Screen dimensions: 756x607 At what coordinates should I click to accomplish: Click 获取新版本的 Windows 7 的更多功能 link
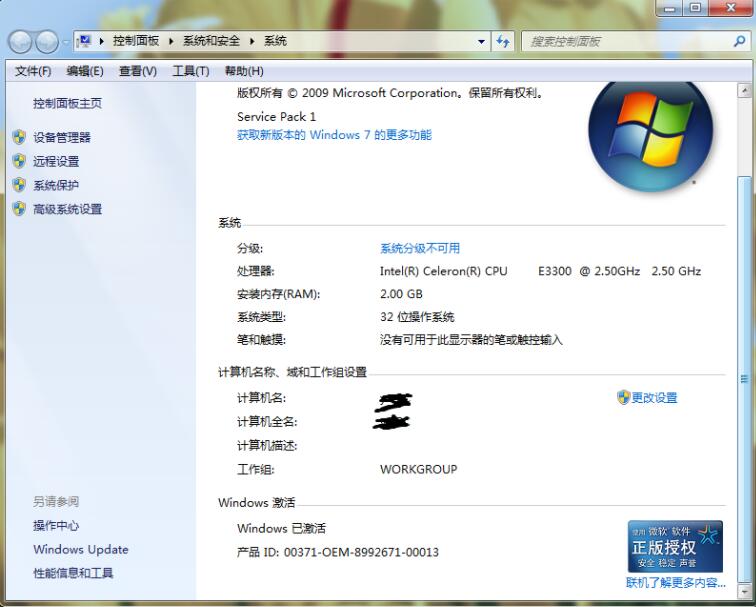pyautogui.click(x=334, y=135)
